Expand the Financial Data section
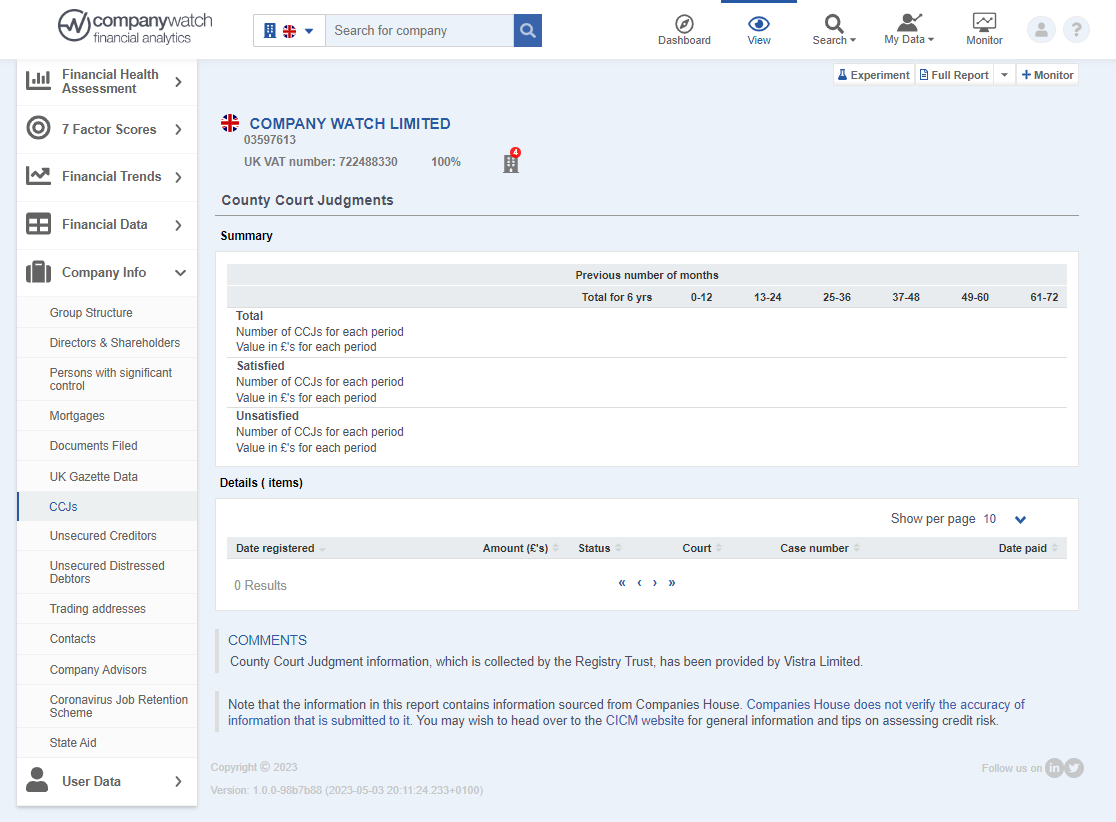 click(107, 225)
